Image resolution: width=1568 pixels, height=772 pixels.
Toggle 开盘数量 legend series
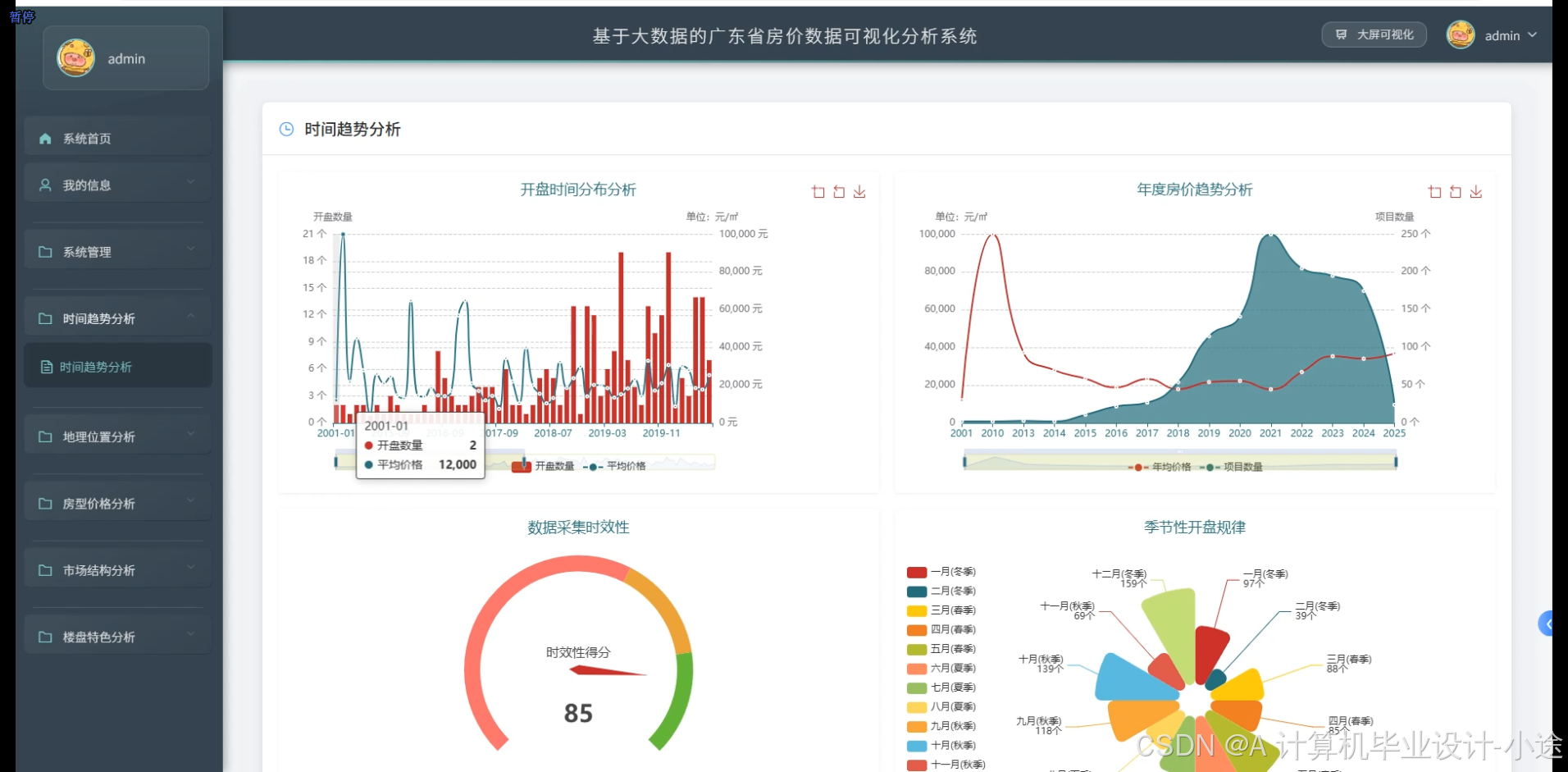pyautogui.click(x=544, y=466)
